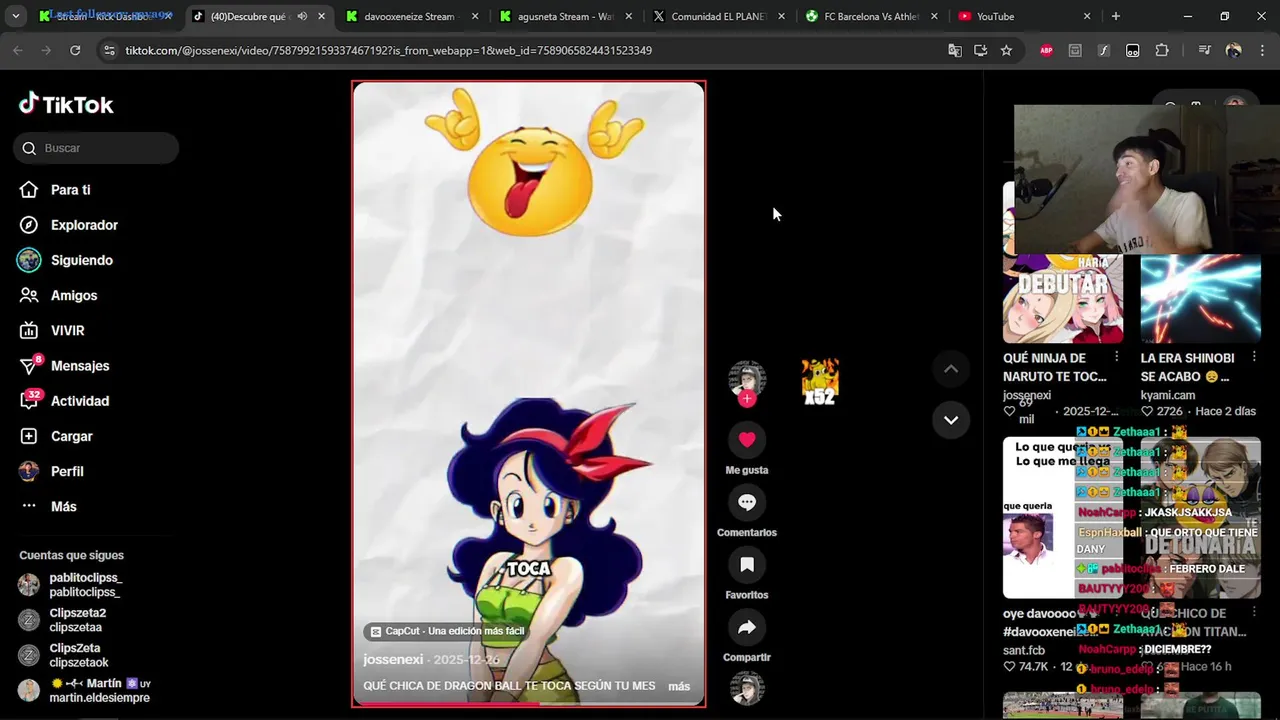Open the Cargar upload page
The width and height of the screenshot is (1280, 720).
point(71,436)
